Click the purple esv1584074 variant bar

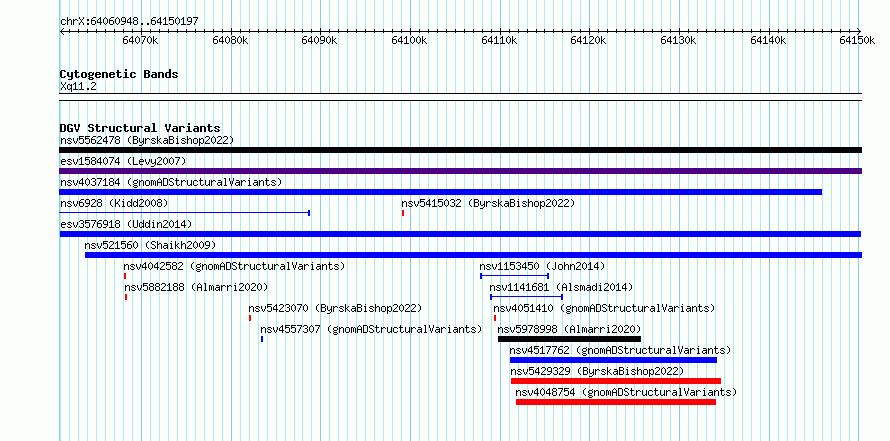point(460,171)
